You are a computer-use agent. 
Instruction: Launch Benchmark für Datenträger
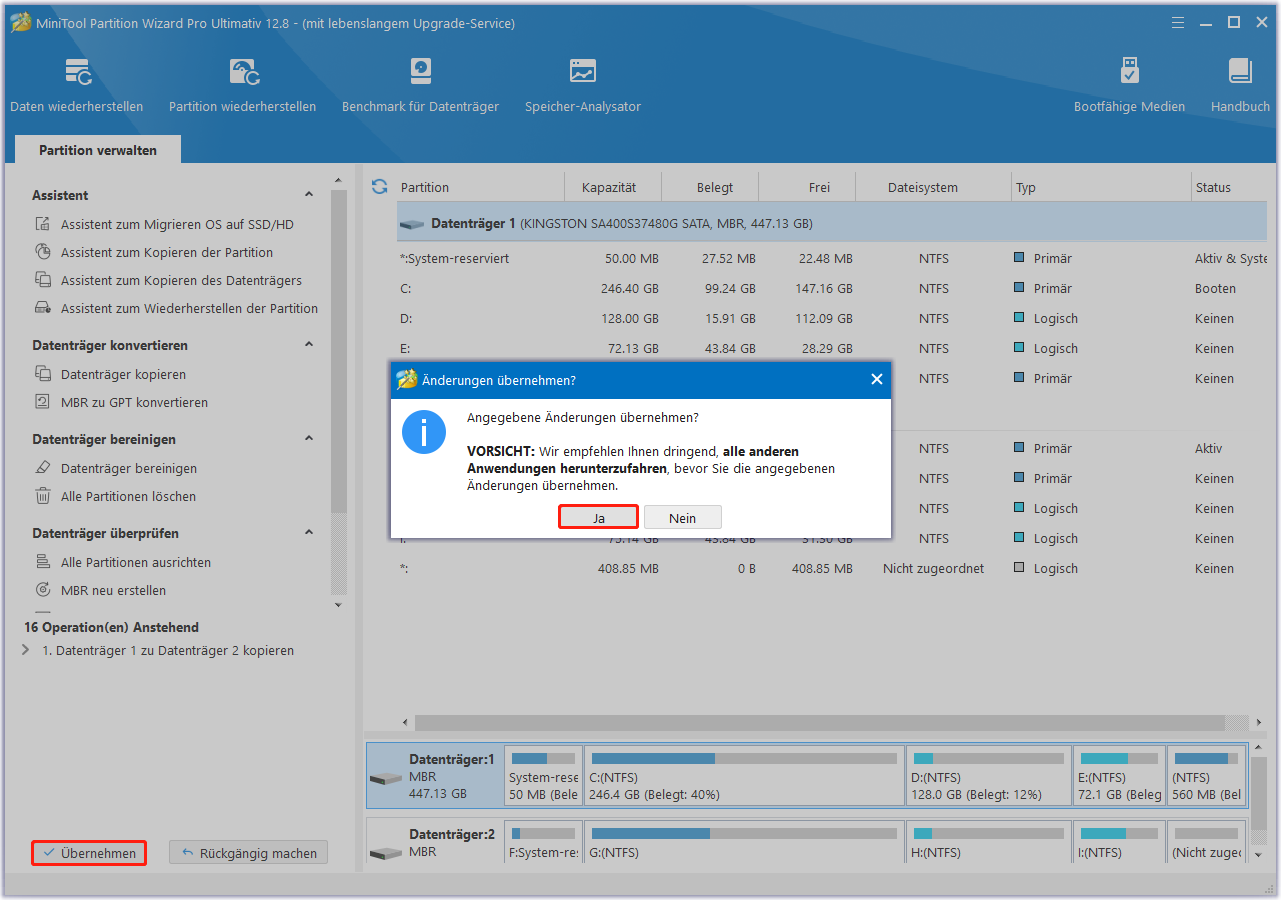(420, 85)
